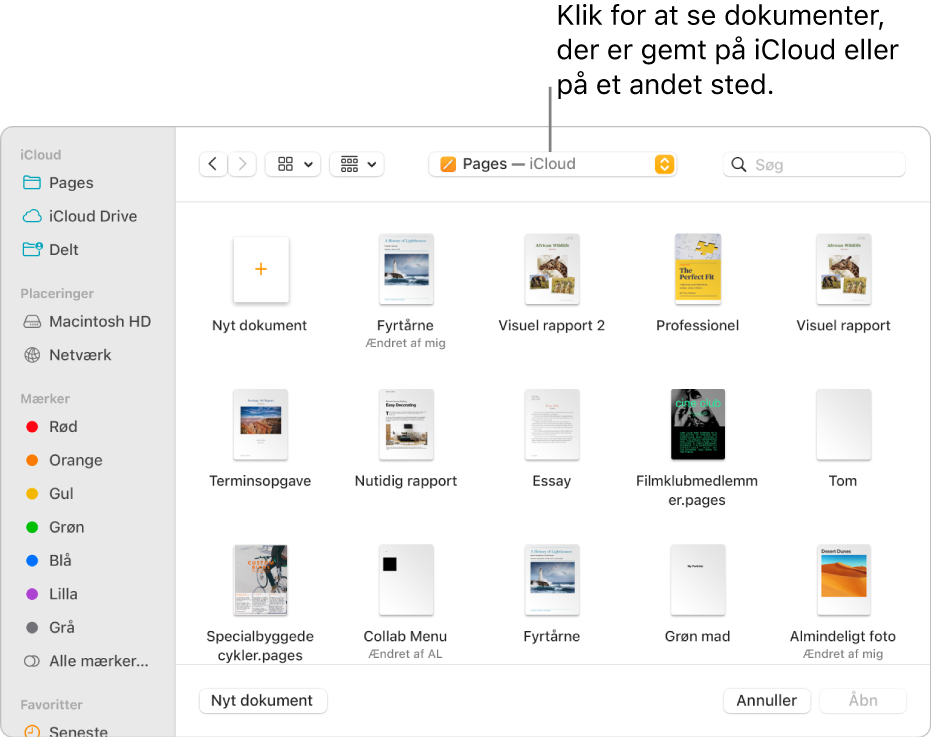The height and width of the screenshot is (737, 931).
Task: Select Pages folder in the sidebar
Action: [x=71, y=183]
